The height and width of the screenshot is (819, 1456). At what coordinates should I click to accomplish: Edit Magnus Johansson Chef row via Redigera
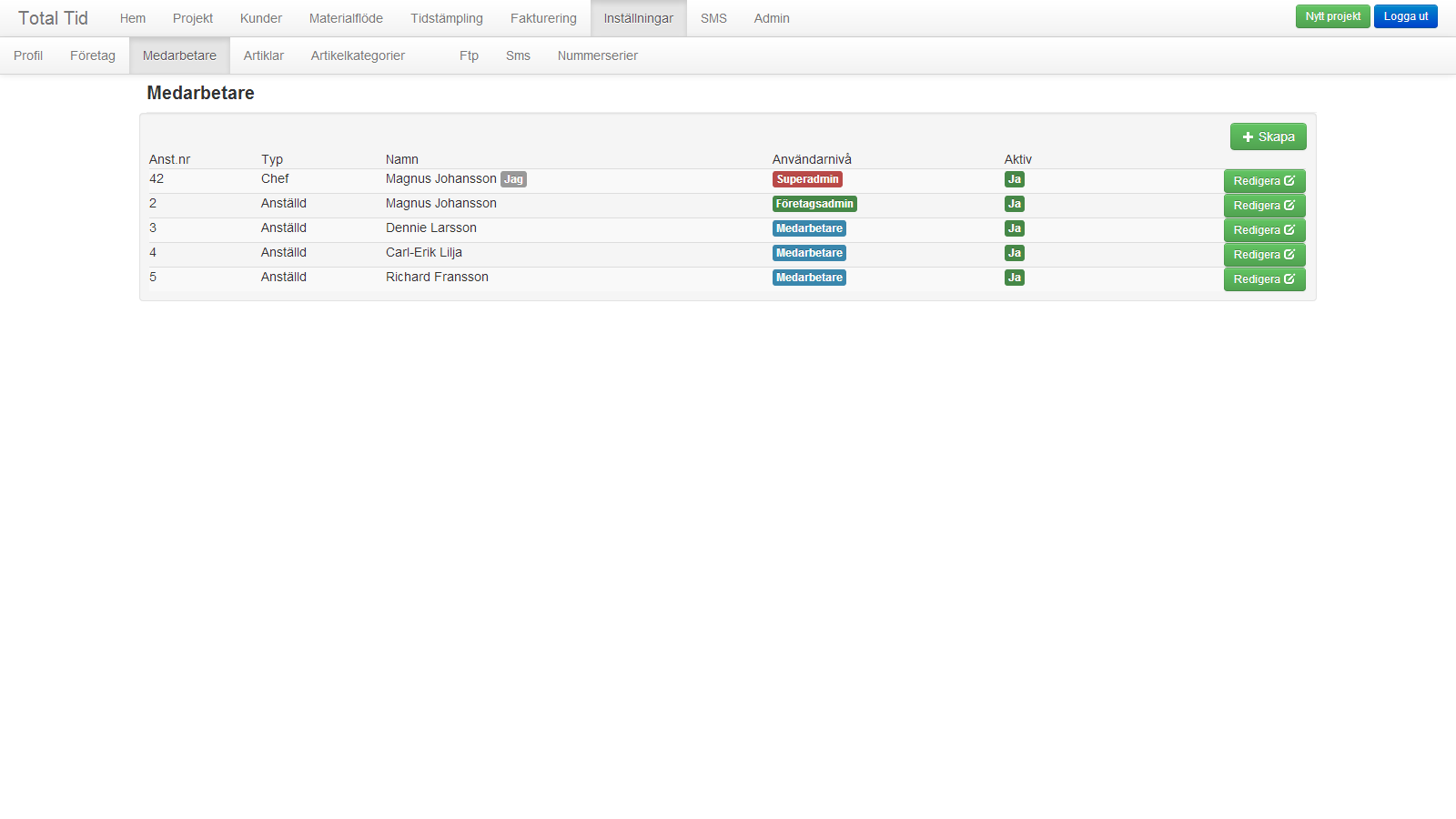[1264, 181]
